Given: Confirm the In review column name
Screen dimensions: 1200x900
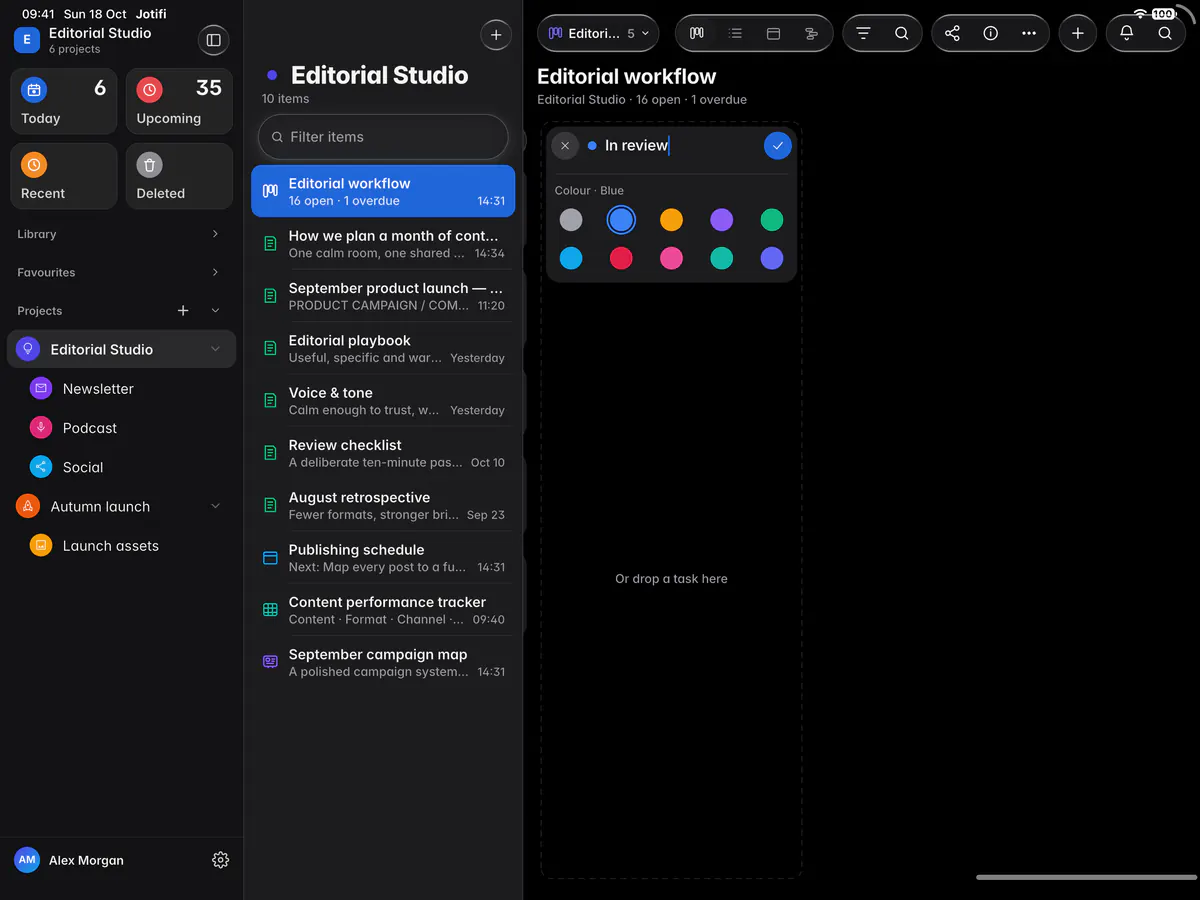Looking at the screenshot, I should 778,146.
